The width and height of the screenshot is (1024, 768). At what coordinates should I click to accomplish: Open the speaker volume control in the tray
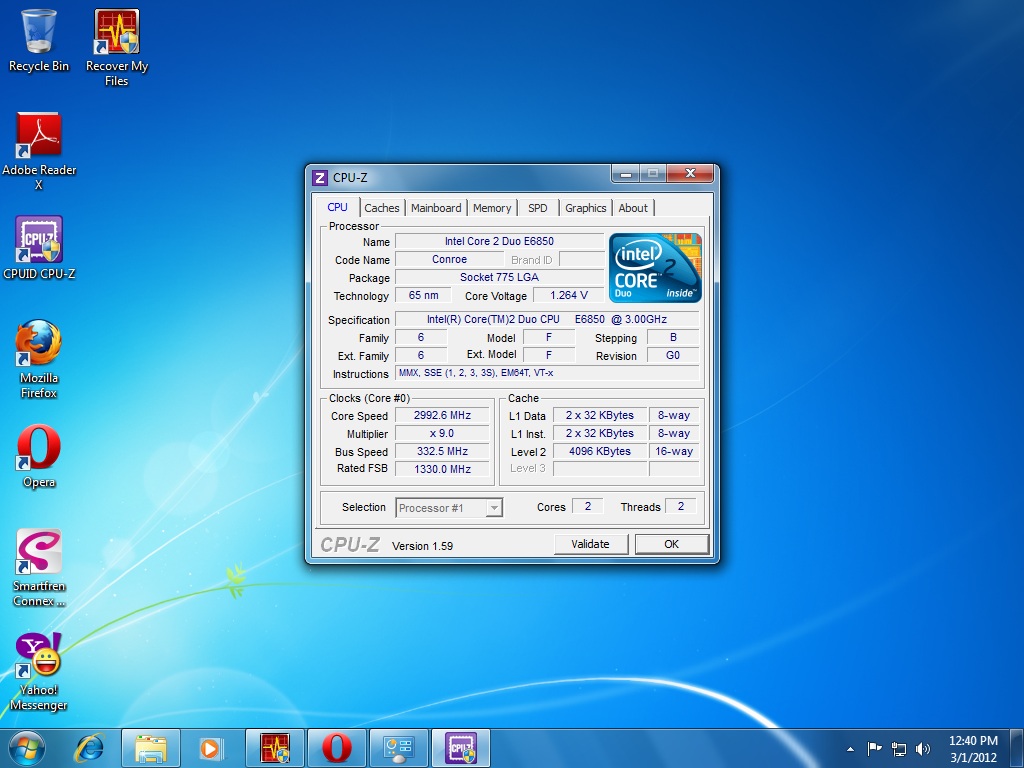tap(922, 747)
